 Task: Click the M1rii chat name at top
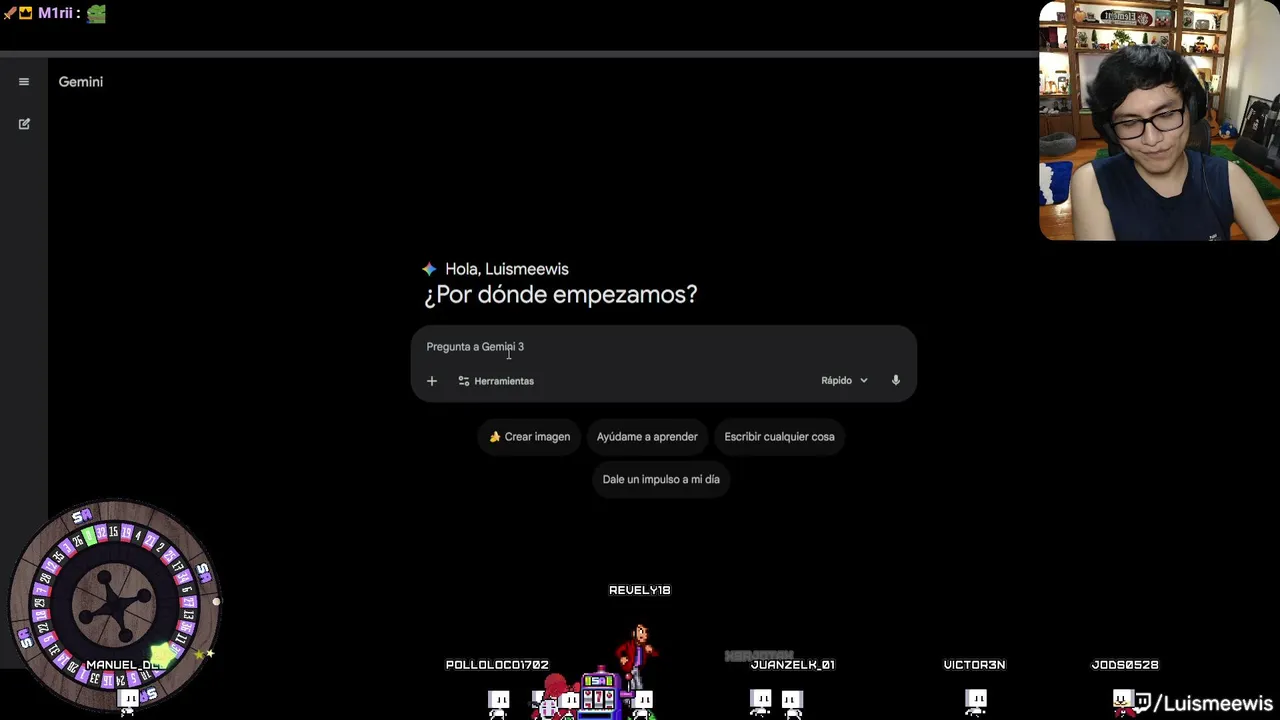(x=55, y=14)
